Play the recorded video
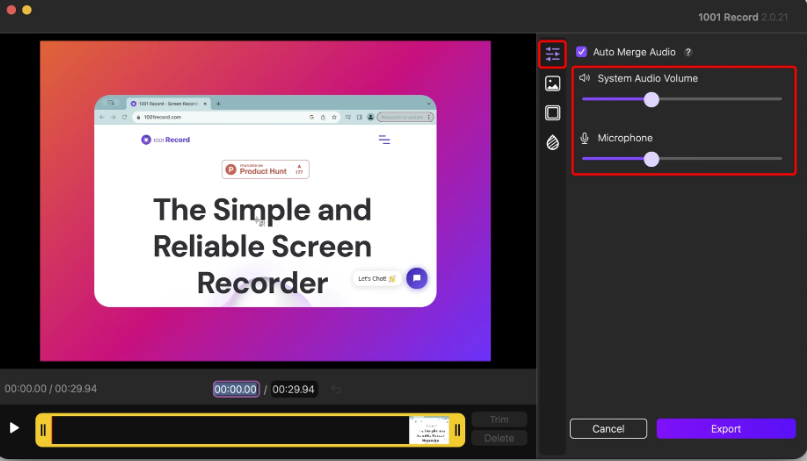 click(x=14, y=428)
